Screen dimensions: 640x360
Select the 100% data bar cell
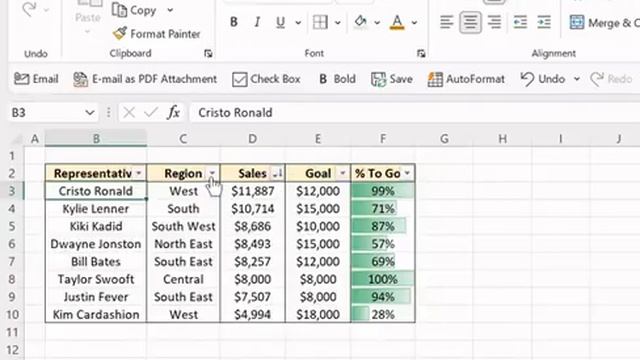[383, 279]
